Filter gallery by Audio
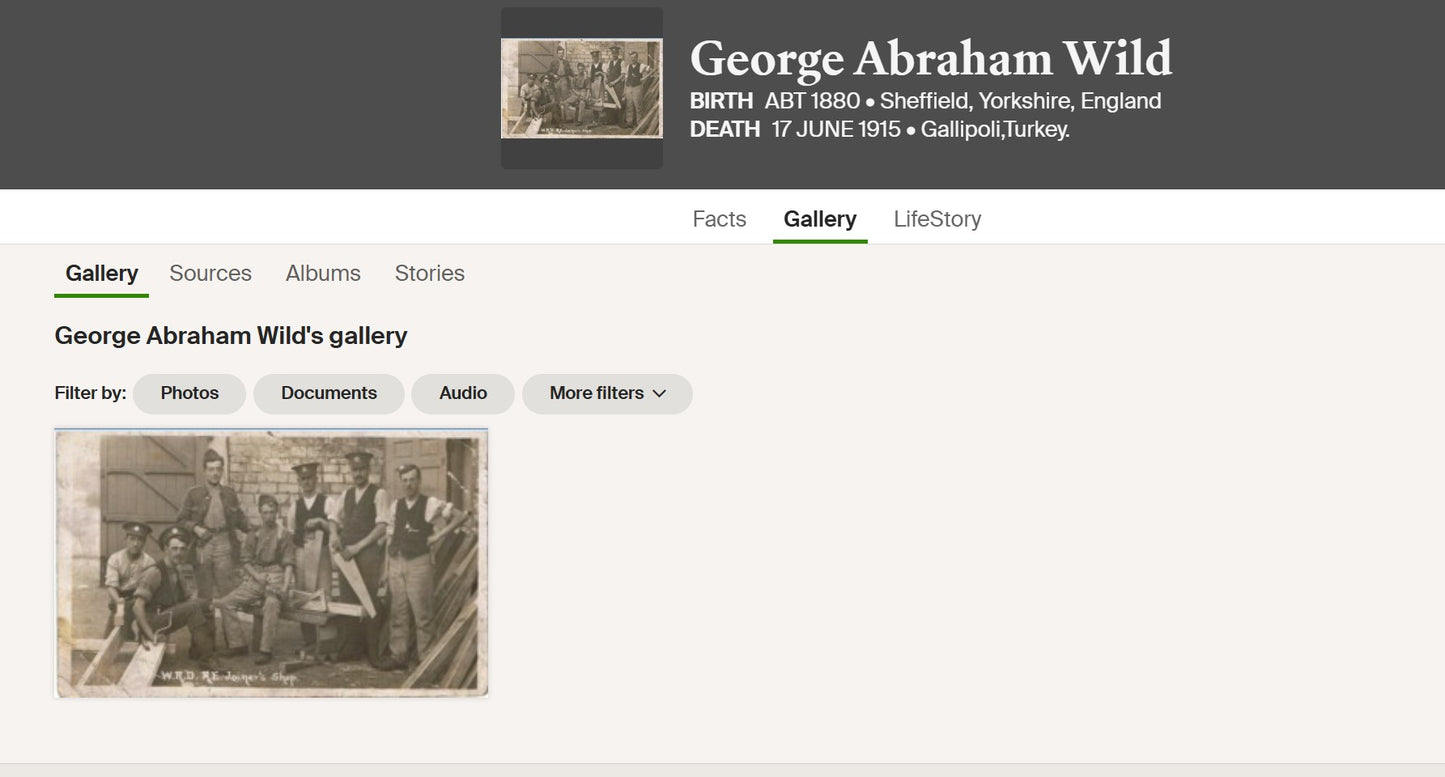Viewport: 1445px width, 777px height. tap(463, 393)
